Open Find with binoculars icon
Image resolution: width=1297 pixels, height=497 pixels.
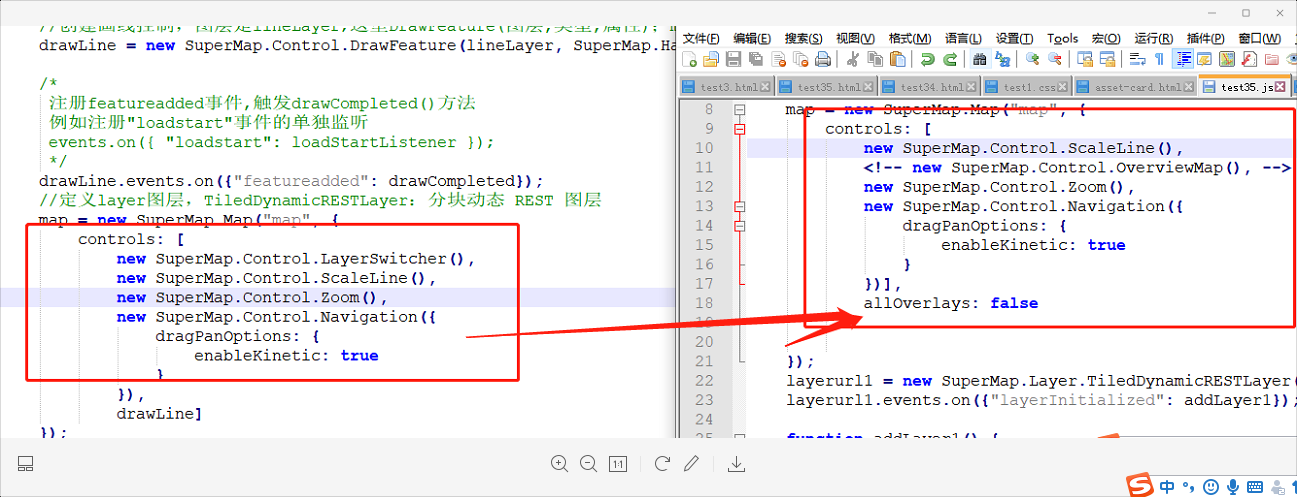(x=980, y=59)
